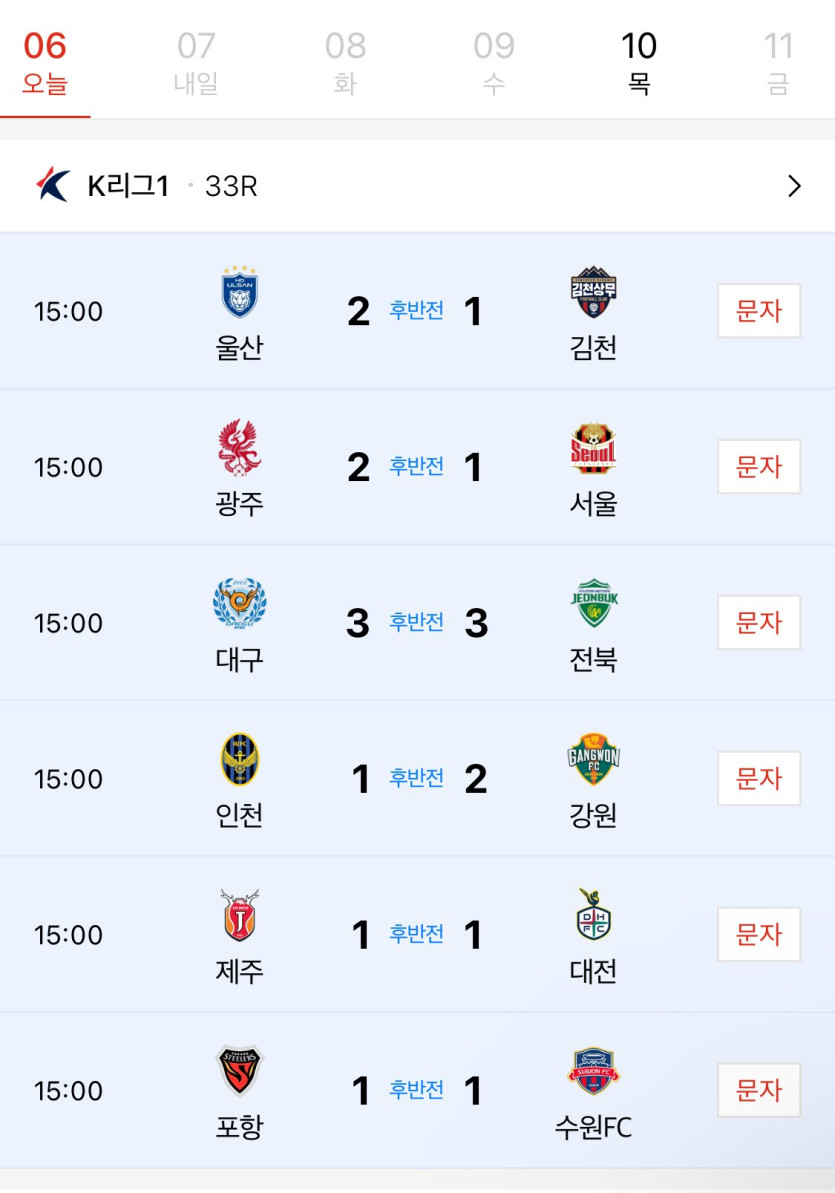
Task: Tap the Suwon FC badge
Action: pyautogui.click(x=593, y=1071)
